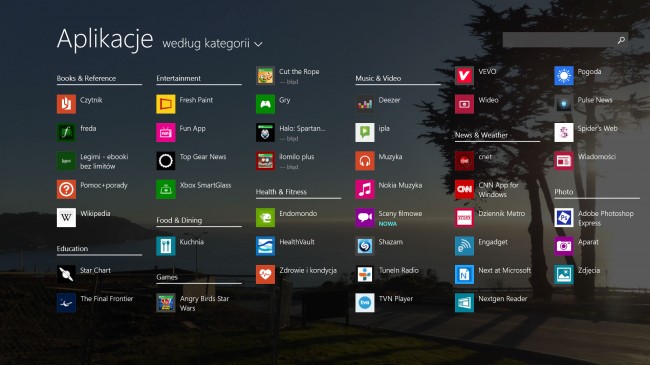Select the Books & Reference category header
This screenshot has width=650, height=365.
[x=86, y=78]
